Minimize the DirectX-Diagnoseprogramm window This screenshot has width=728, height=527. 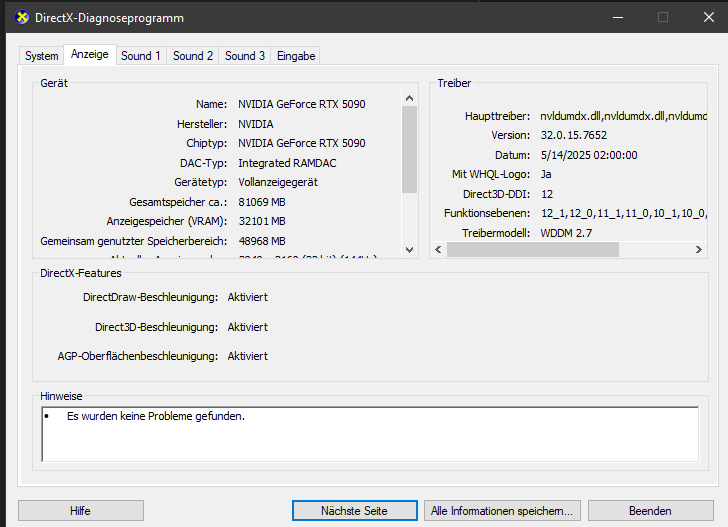coord(618,18)
